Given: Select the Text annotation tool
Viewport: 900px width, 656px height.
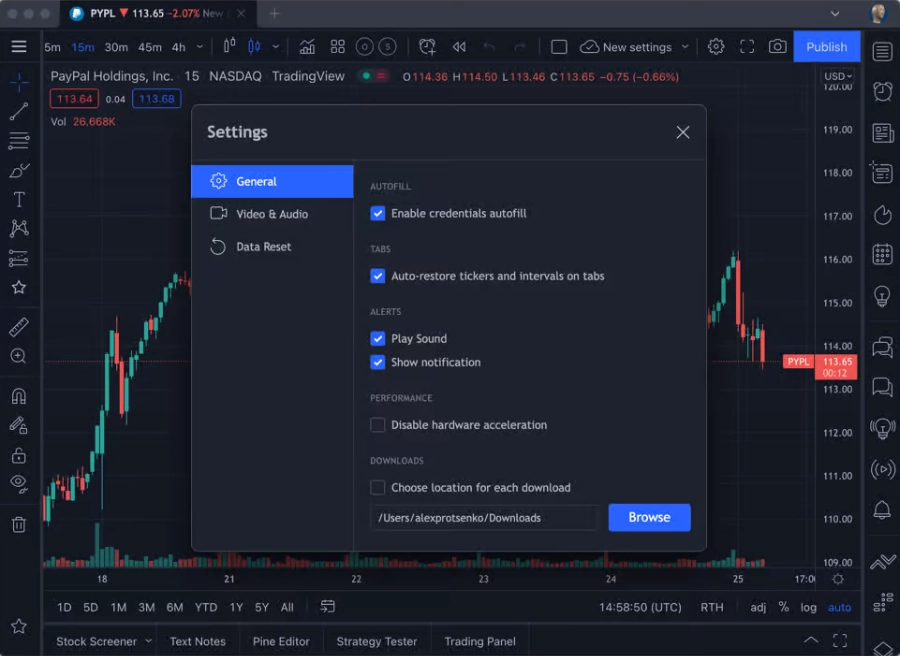Looking at the screenshot, I should 19,199.
